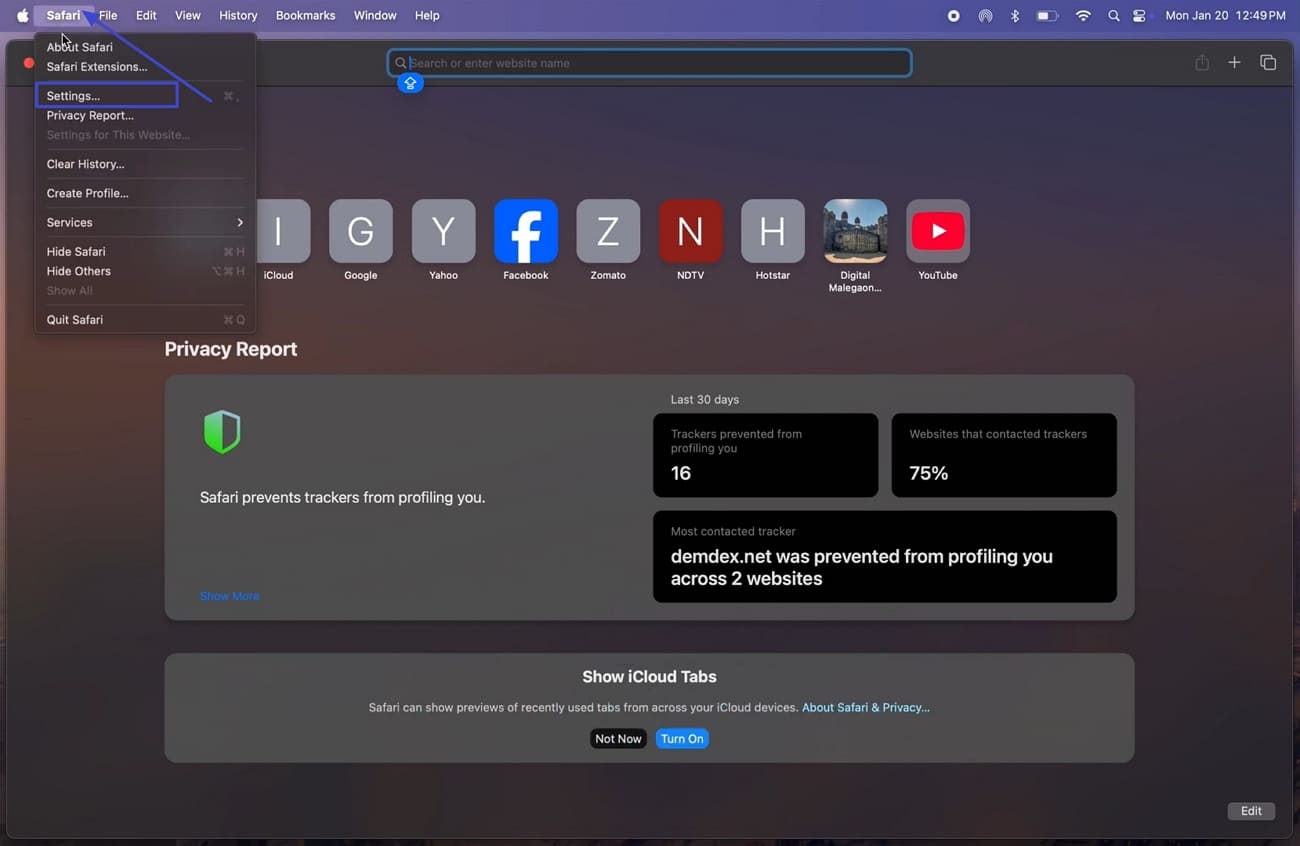Open Safari Extensions... menu item
1300x846 pixels.
[x=145, y=67]
